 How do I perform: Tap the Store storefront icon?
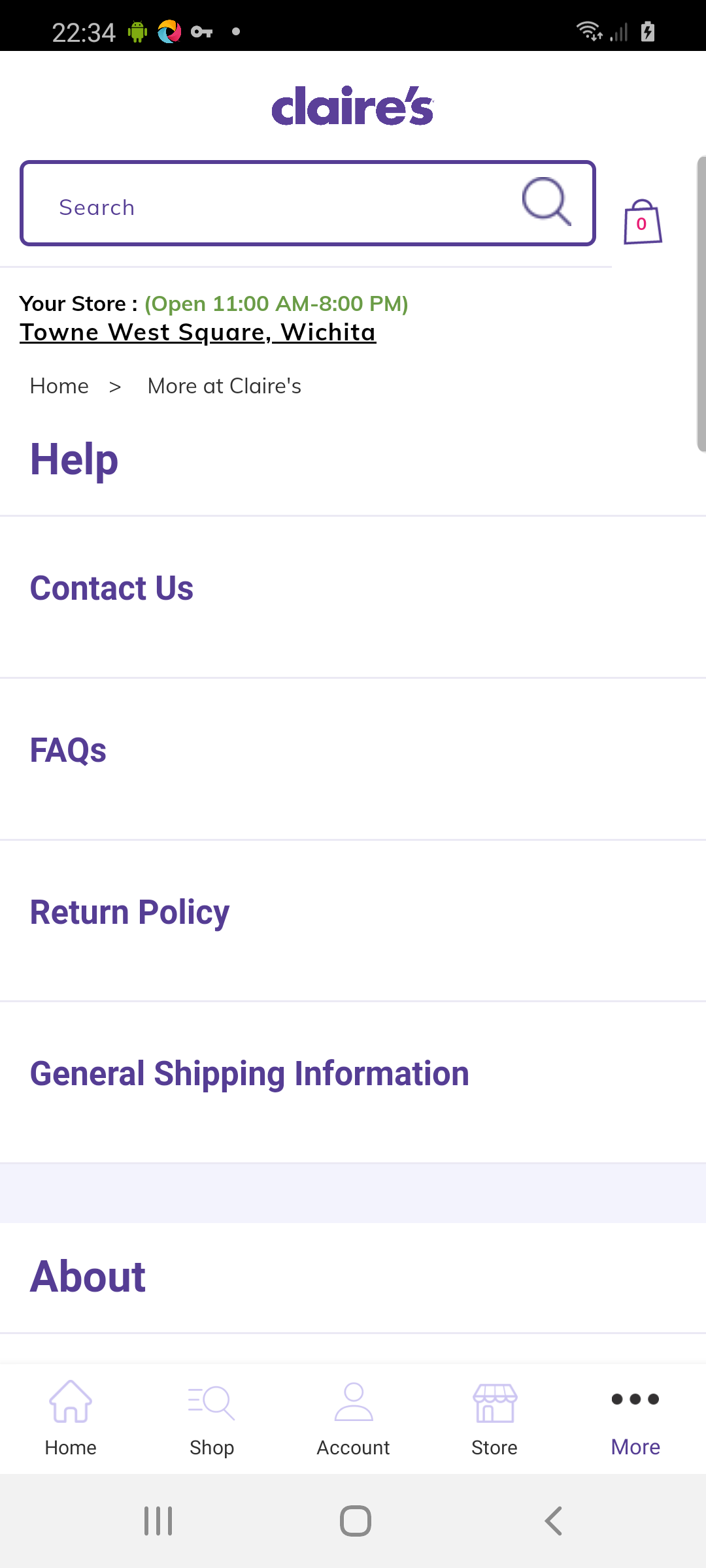[x=495, y=1403]
